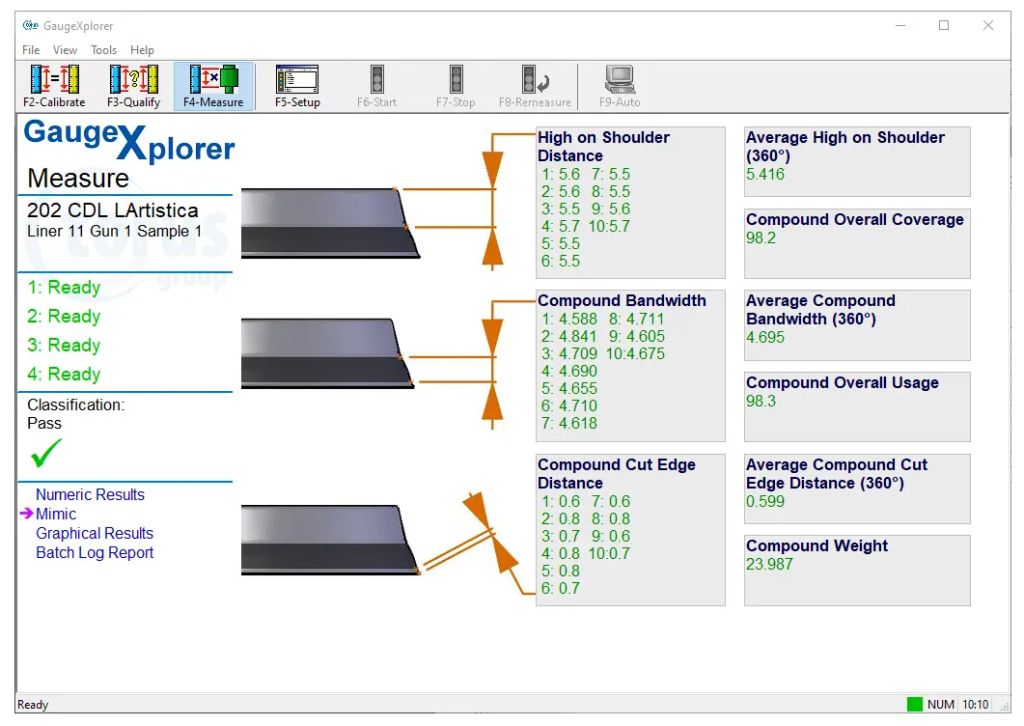
Task: Start measurement with F6-Start icon
Action: pos(377,86)
